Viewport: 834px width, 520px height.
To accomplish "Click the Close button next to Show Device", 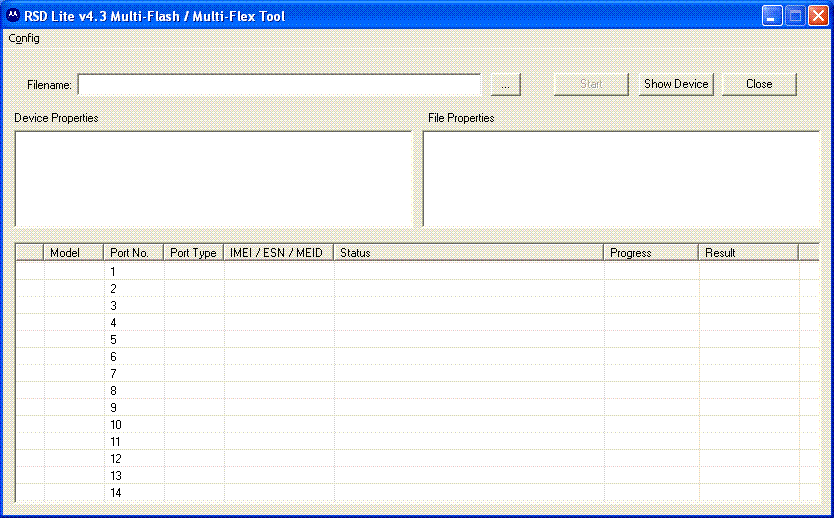I will point(759,84).
